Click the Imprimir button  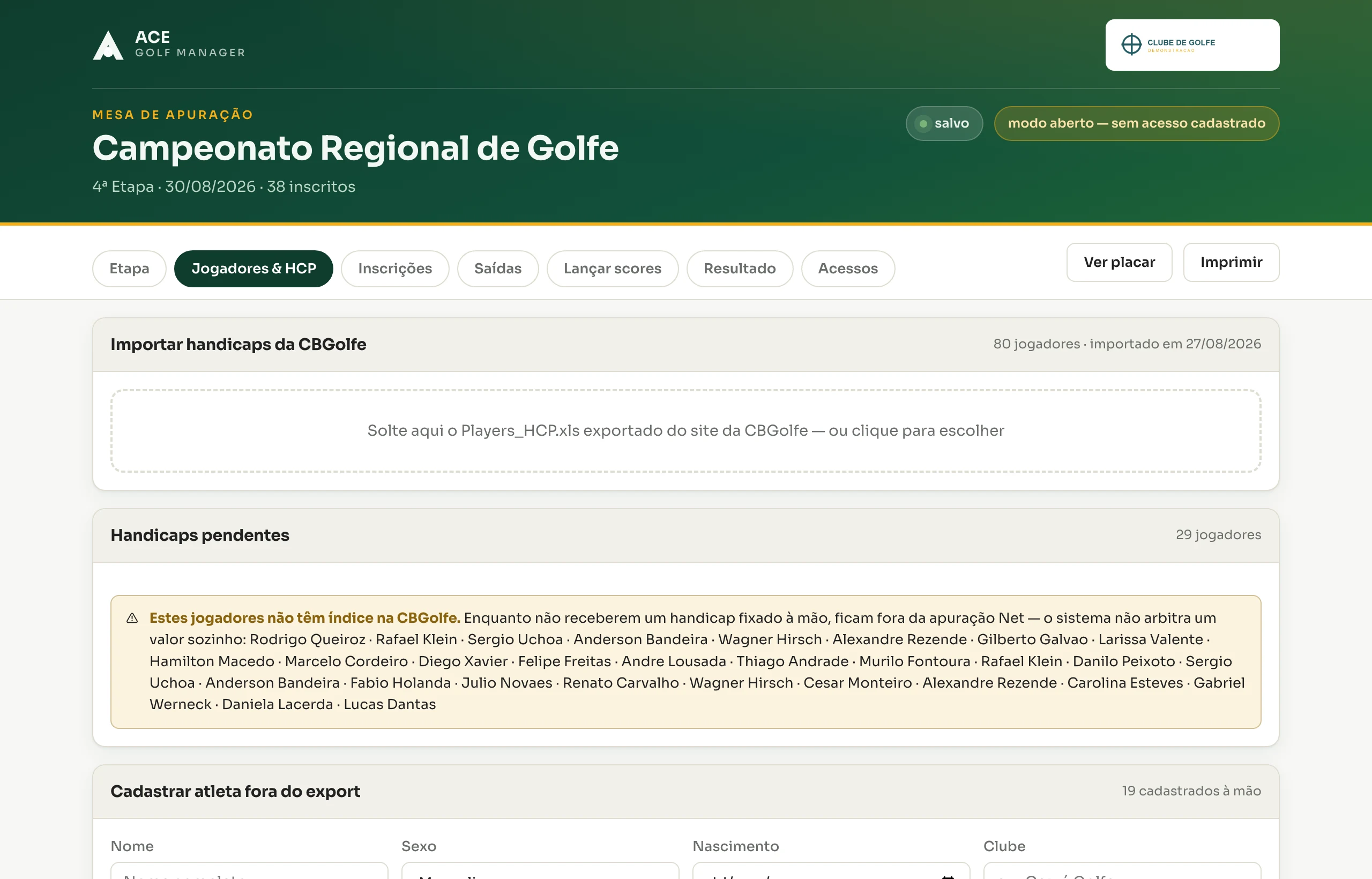tap(1231, 262)
